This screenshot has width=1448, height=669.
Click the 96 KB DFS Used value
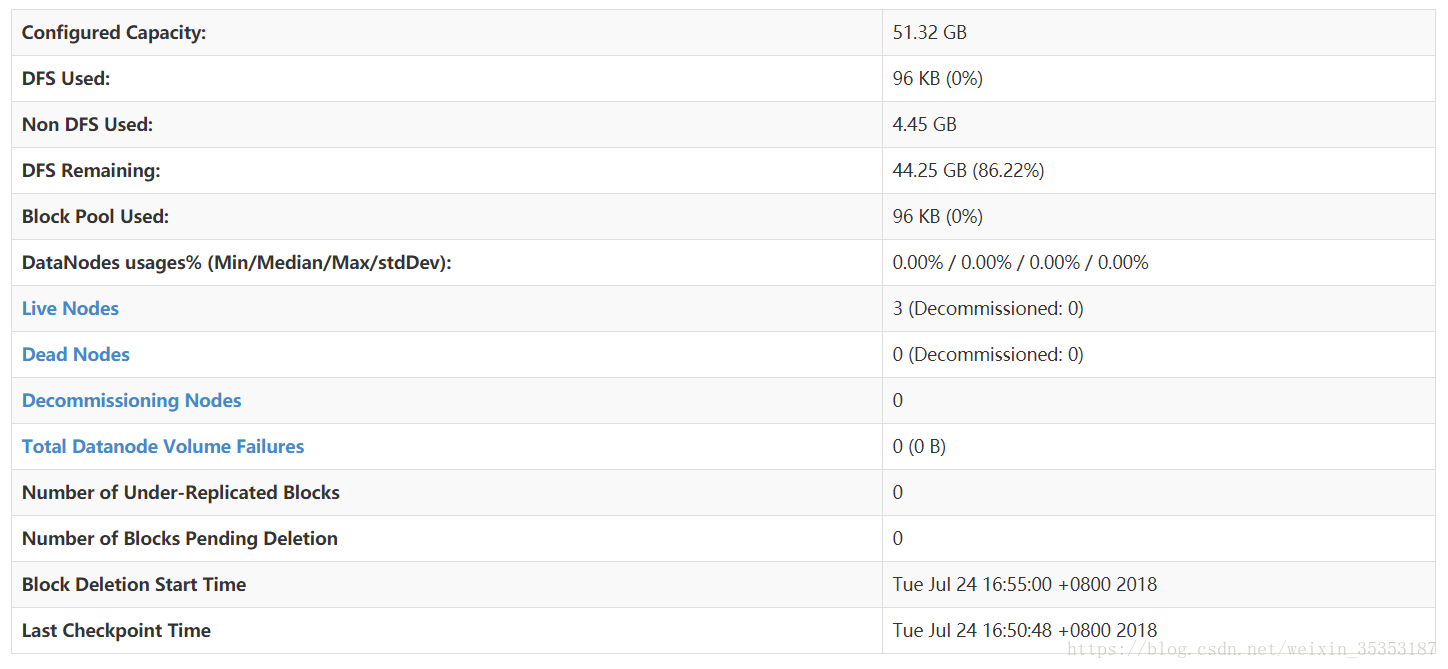tap(938, 79)
